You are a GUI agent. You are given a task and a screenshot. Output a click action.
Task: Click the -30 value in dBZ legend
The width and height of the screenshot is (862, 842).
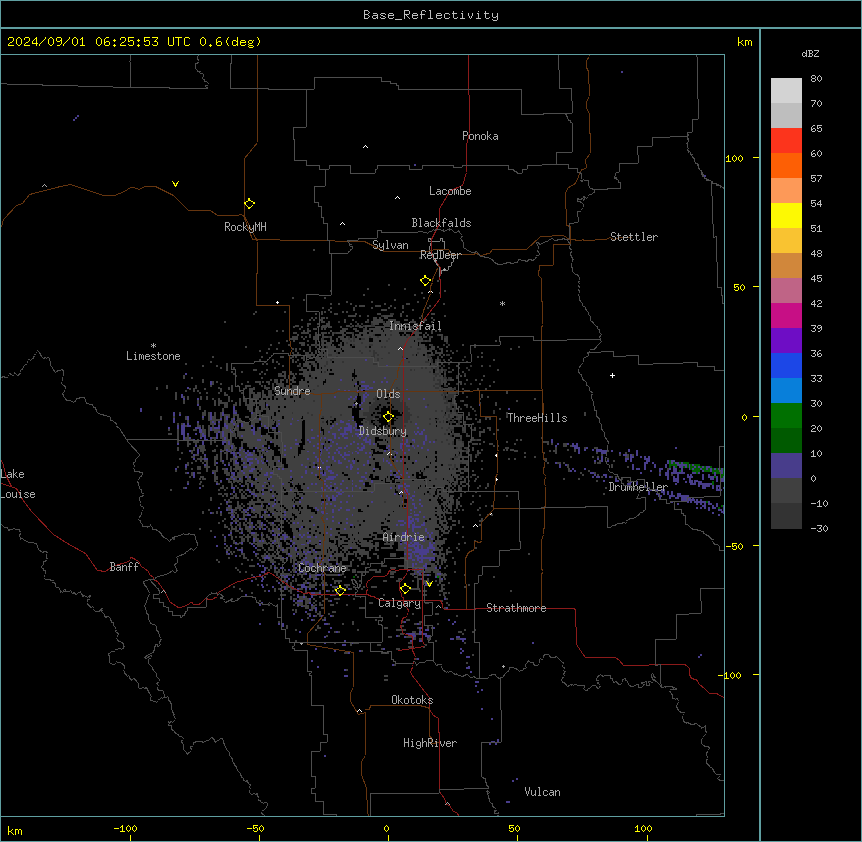819,529
